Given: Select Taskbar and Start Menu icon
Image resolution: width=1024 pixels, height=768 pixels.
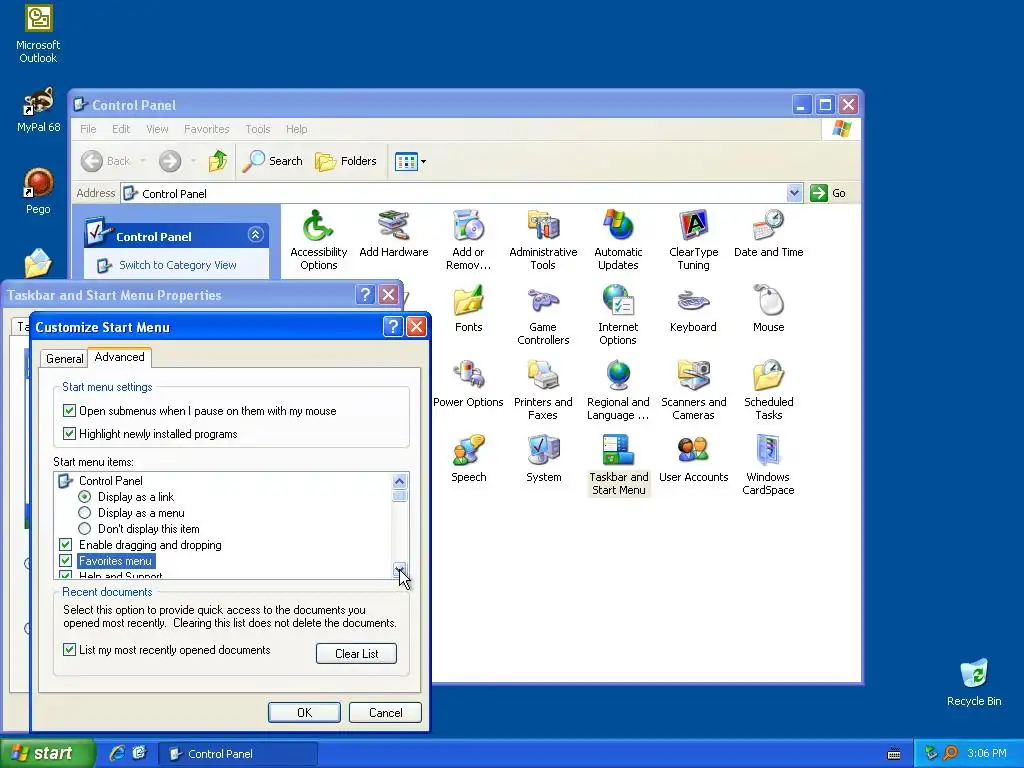Looking at the screenshot, I should (x=618, y=464).
